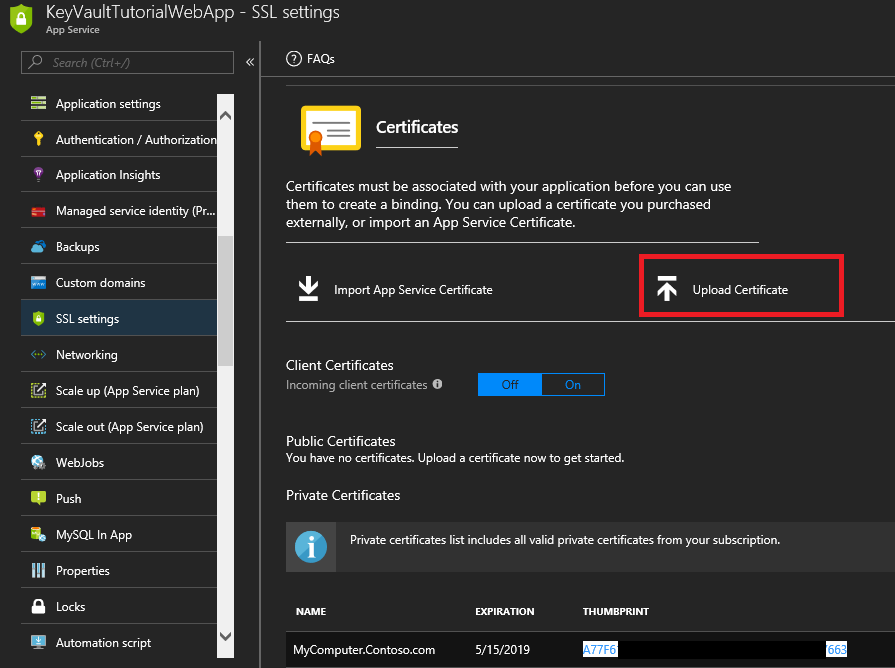Collapse the sidebar with double chevron
Viewport: 895px width, 668px height.
(x=250, y=62)
